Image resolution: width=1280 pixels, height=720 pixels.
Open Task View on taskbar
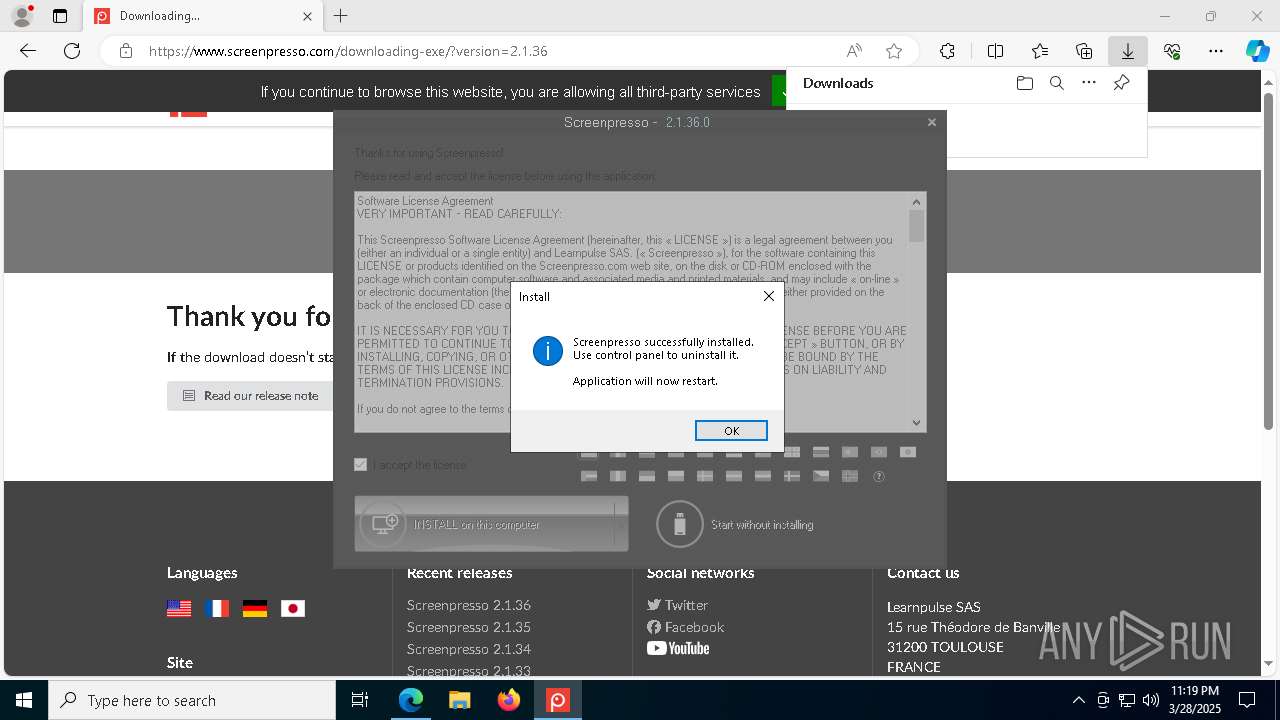360,700
